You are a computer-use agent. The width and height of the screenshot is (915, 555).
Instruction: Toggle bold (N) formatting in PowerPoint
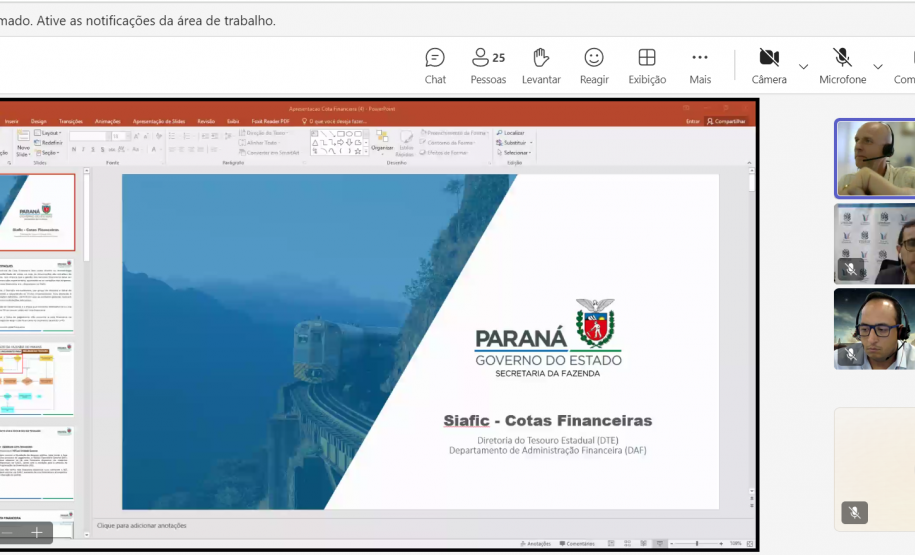[x=74, y=149]
